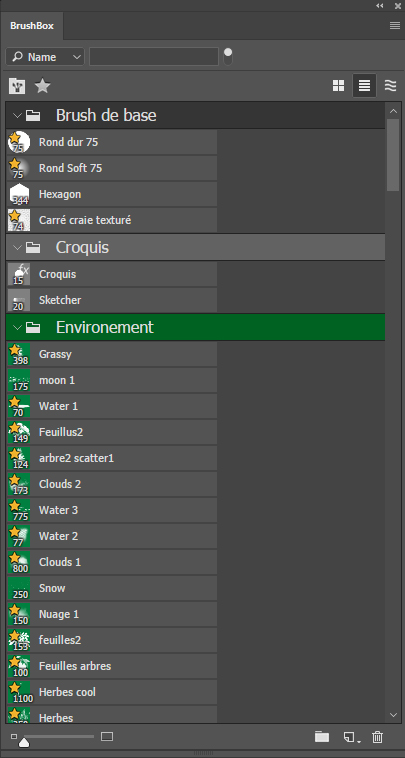Click the 'Sketcher' brush name text

(60, 300)
